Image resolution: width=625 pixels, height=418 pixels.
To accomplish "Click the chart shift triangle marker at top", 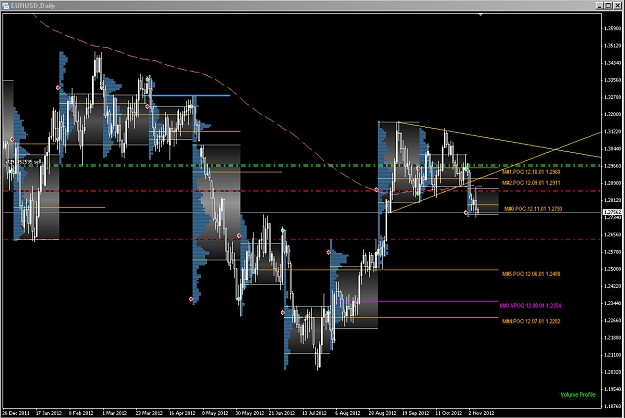I will pos(481,15).
